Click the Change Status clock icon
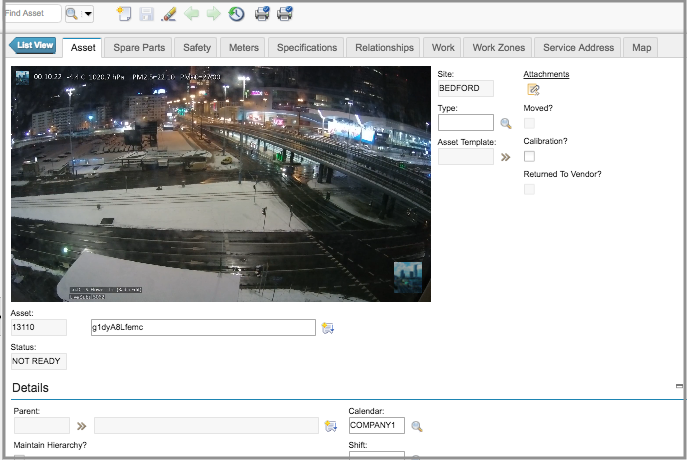 pos(237,14)
